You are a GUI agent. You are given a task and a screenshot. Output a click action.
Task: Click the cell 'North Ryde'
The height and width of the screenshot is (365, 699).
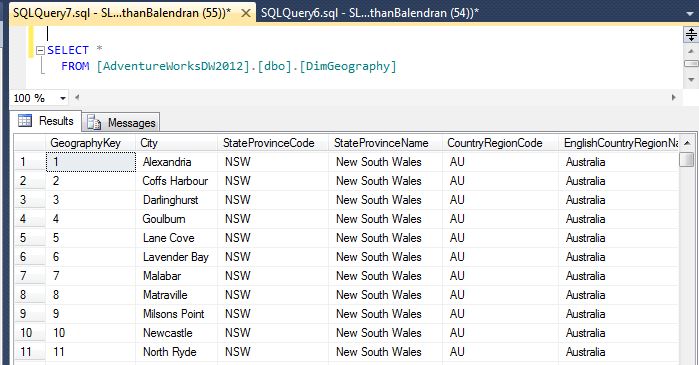[176, 352]
